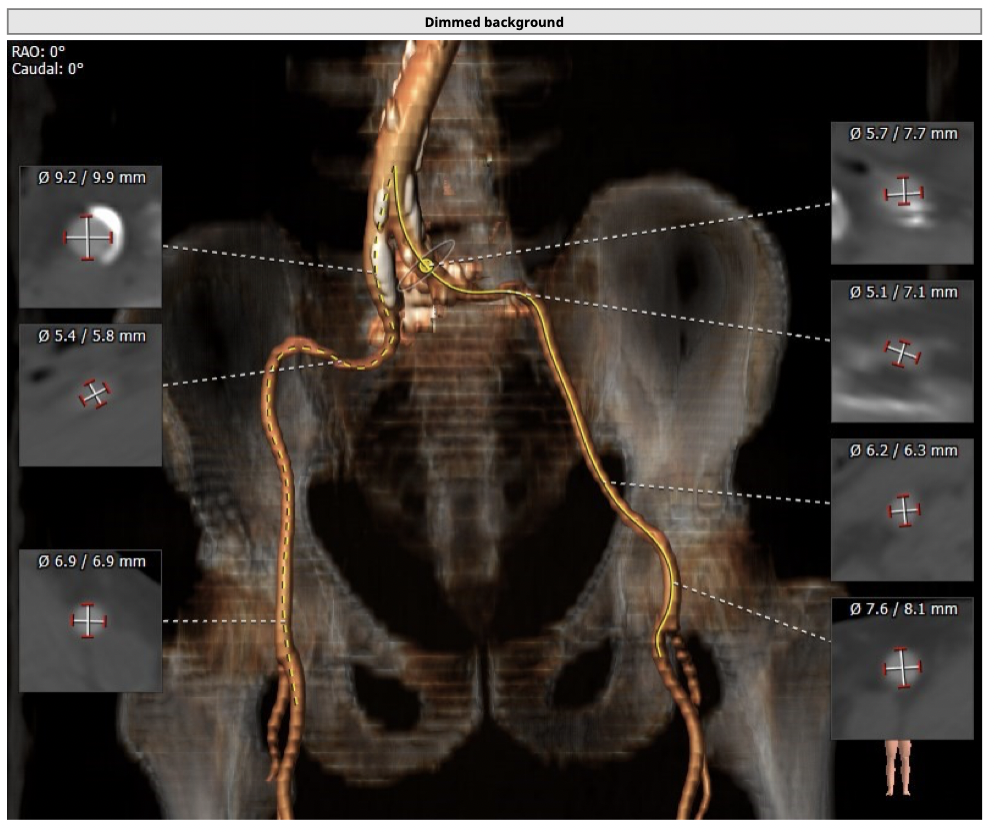Click the crosshair in the 5.7 / 7.7 mm view

tap(904, 192)
